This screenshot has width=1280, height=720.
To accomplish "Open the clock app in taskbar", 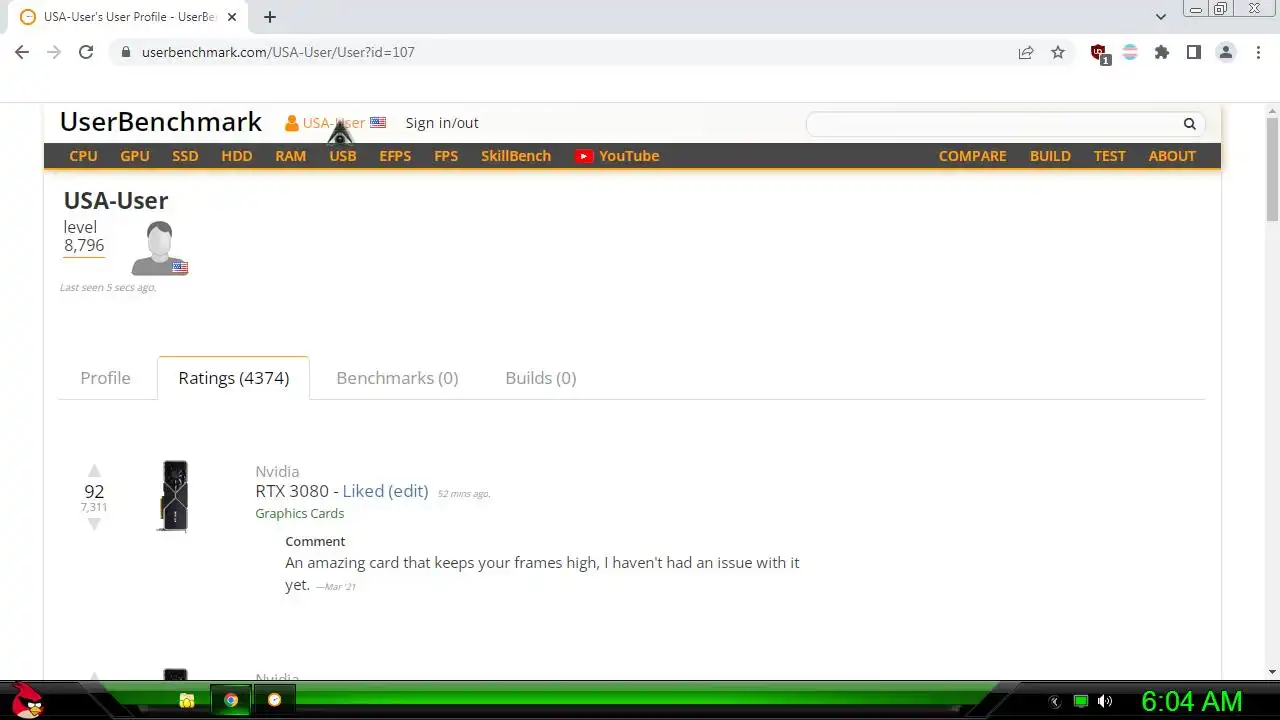I will (275, 701).
